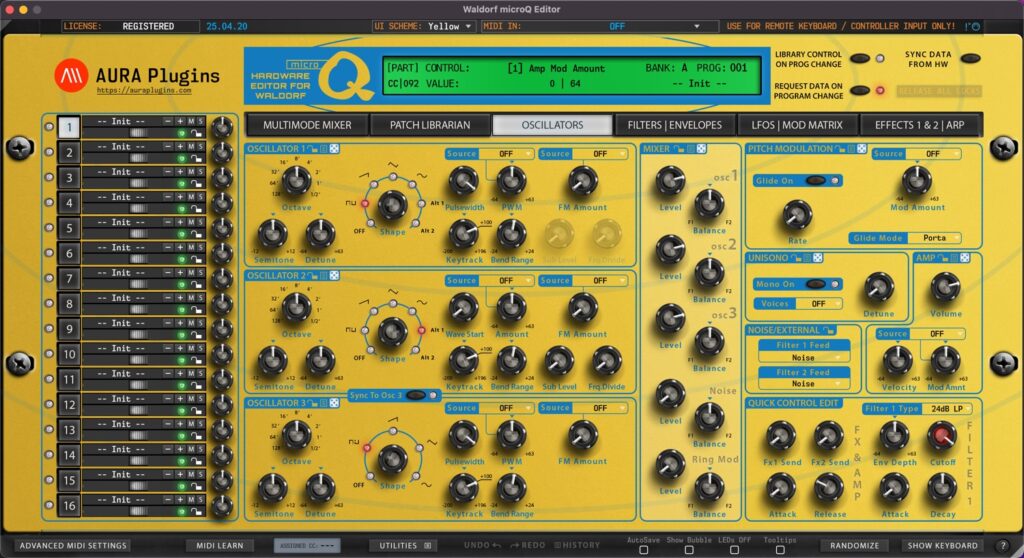1024x558 pixels.
Task: Open the Effects 1 & 2 | Arp tab
Action: click(x=920, y=125)
